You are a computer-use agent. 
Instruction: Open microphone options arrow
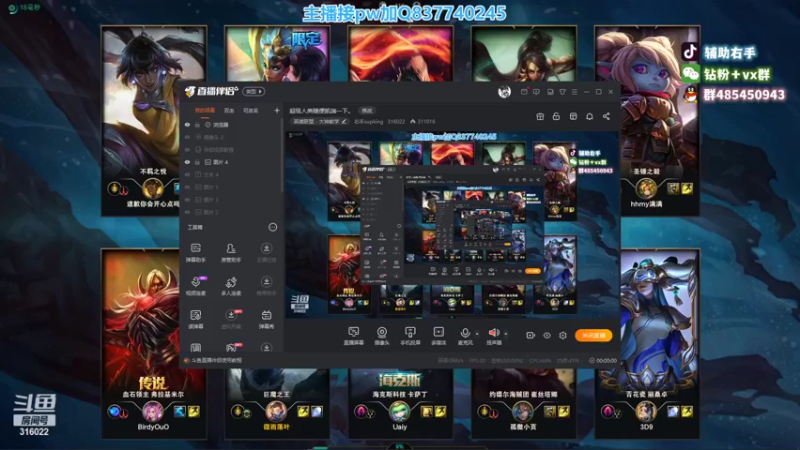[x=477, y=334]
